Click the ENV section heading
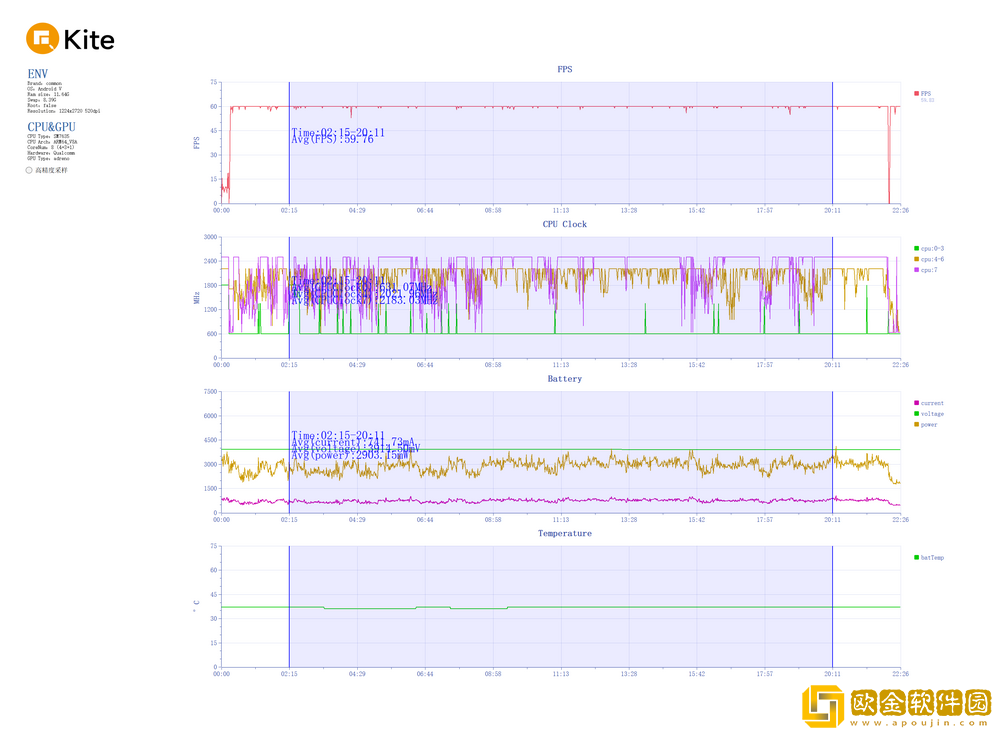This screenshot has width=1000, height=732. (38, 74)
